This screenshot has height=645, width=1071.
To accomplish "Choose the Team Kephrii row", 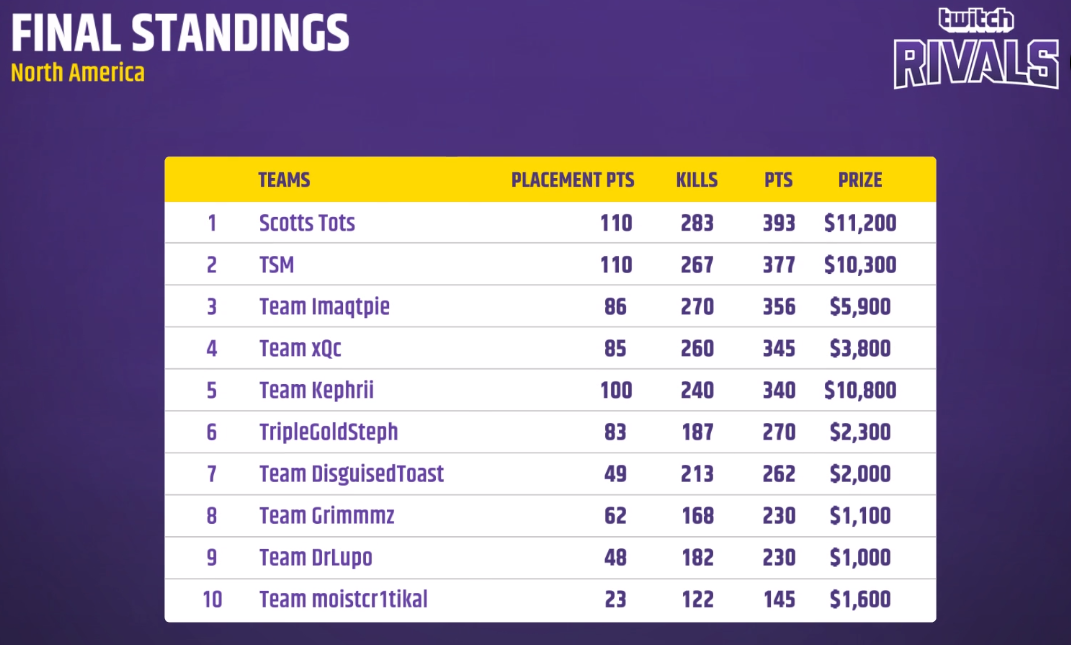I will [x=316, y=390].
